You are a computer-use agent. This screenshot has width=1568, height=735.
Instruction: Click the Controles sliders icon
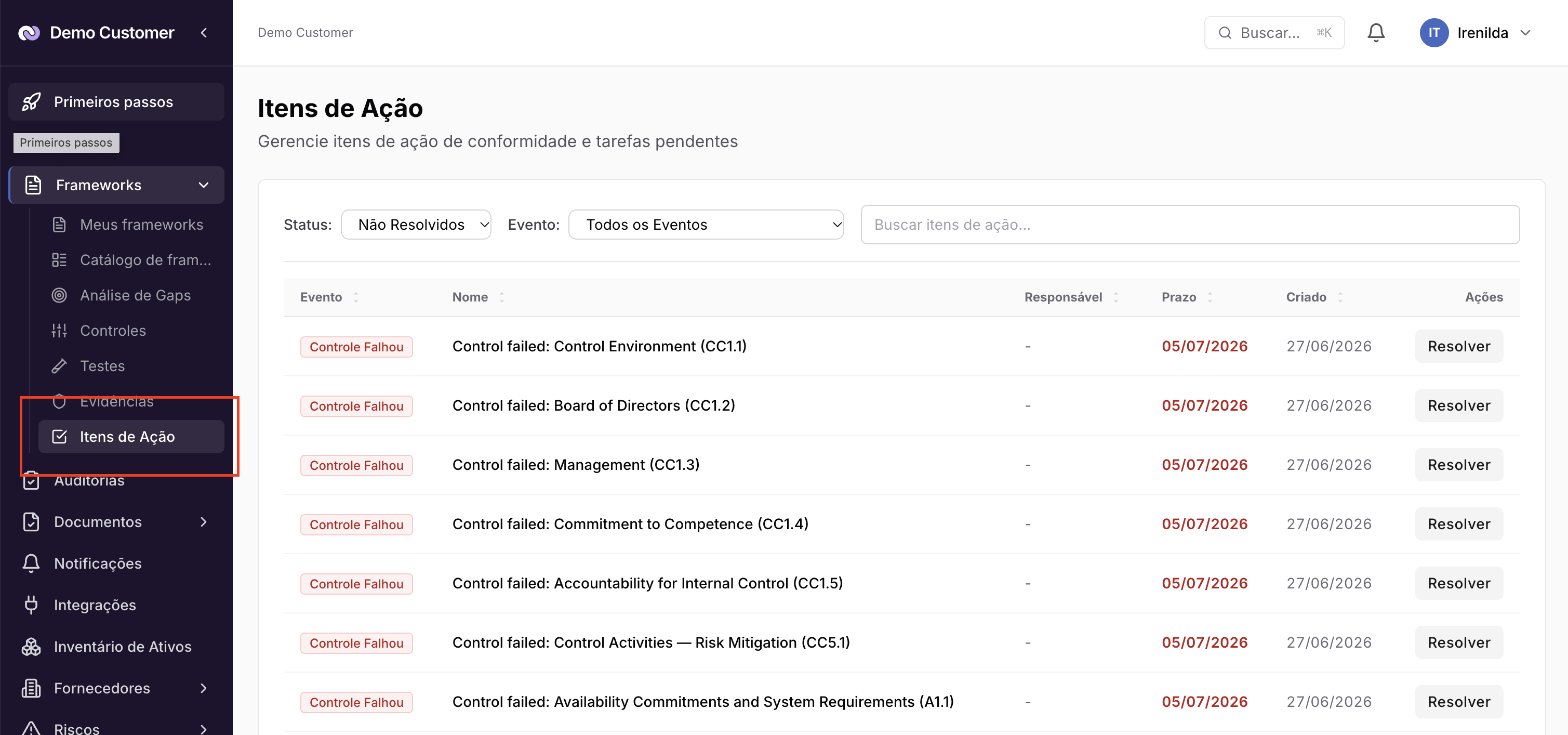tap(59, 331)
